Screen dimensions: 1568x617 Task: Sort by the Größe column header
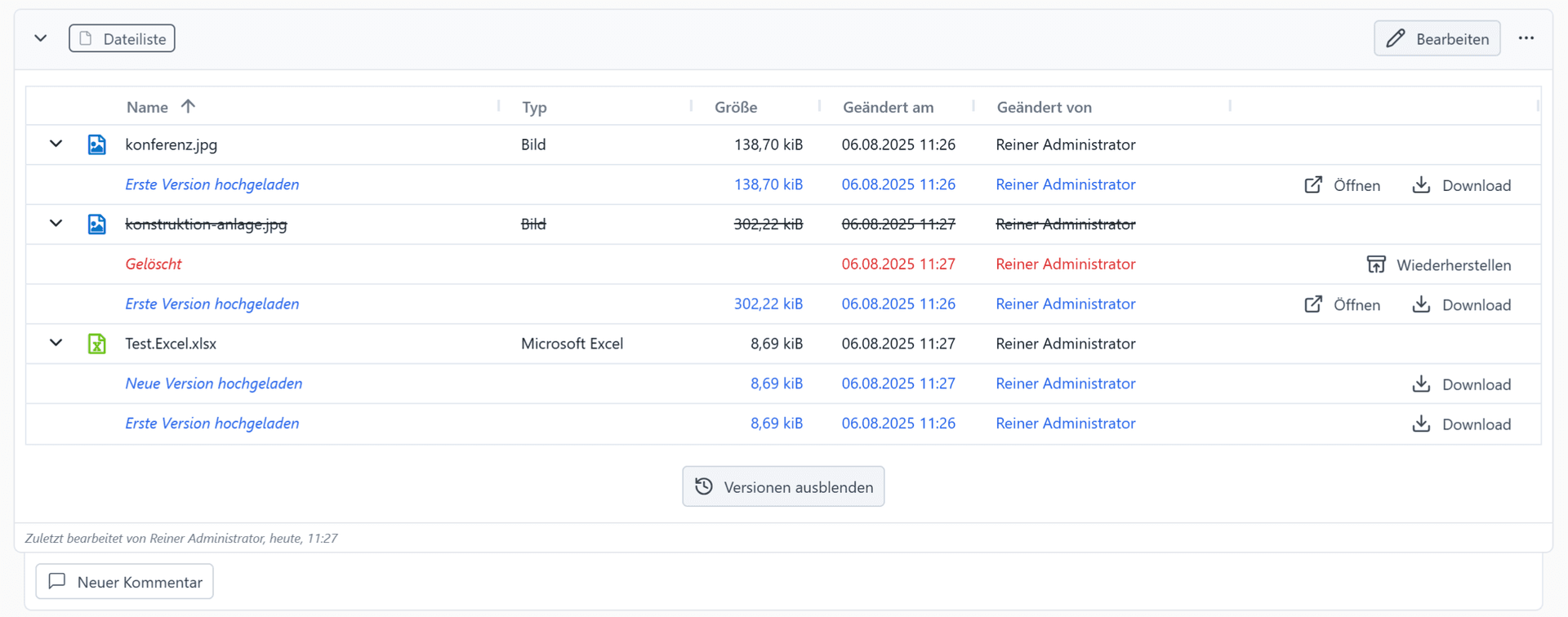coord(735,107)
